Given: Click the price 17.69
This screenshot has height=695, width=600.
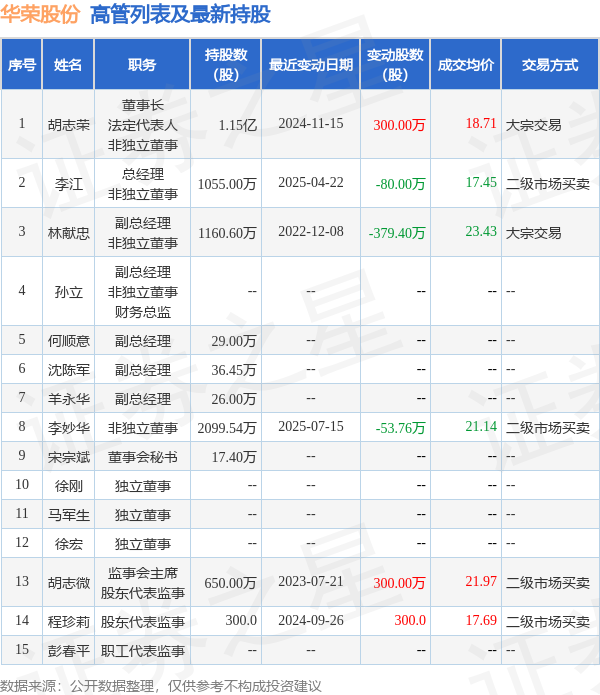Looking at the screenshot, I should click(481, 621).
